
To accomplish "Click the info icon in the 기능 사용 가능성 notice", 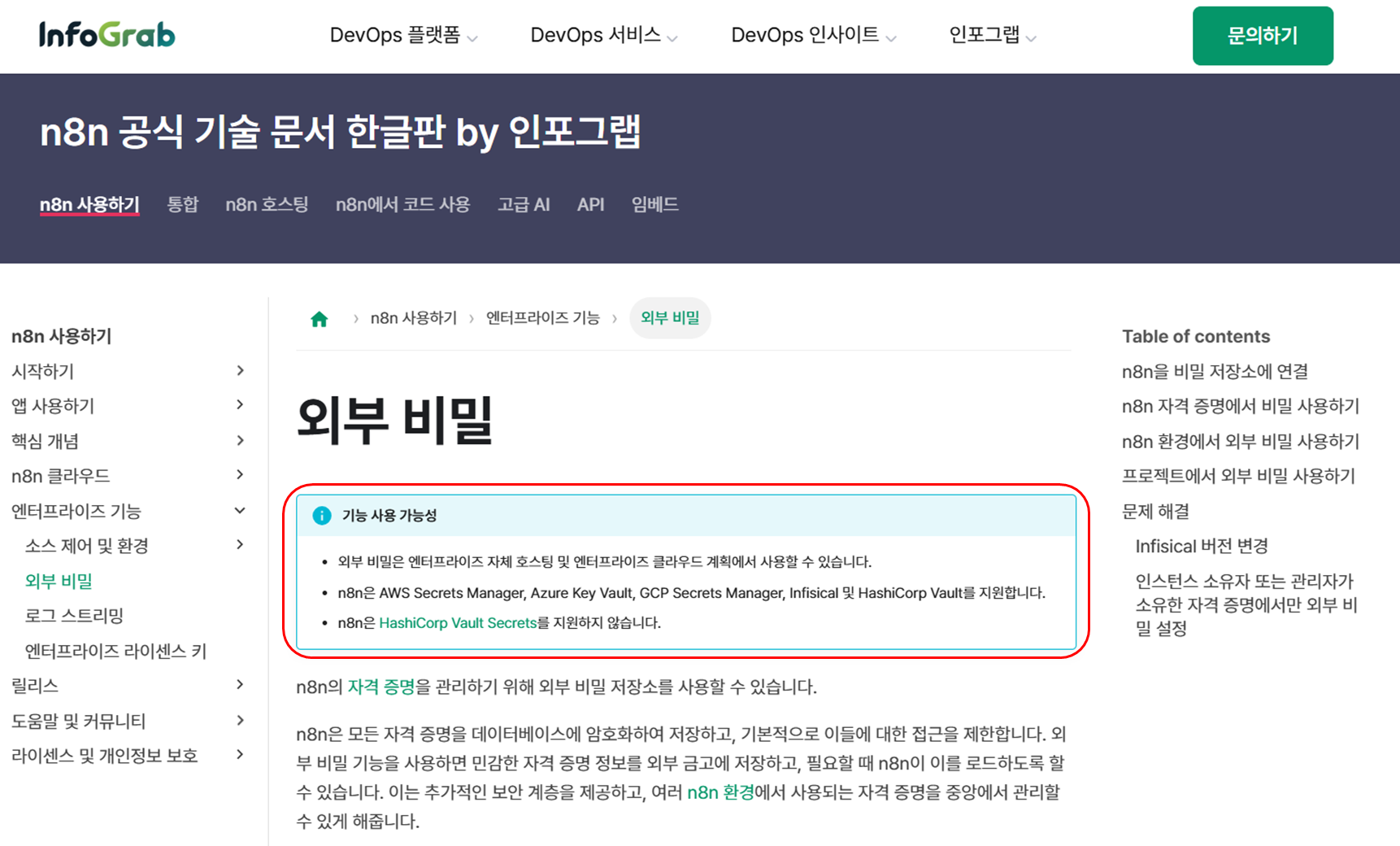I will point(322,516).
